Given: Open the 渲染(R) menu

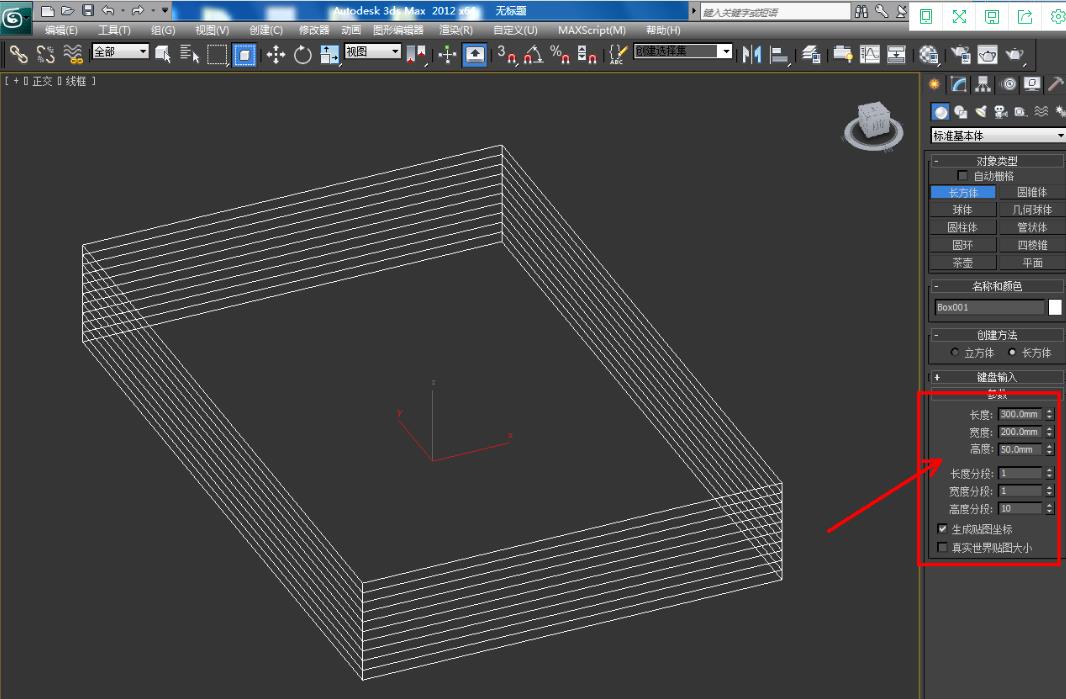Looking at the screenshot, I should tap(456, 30).
